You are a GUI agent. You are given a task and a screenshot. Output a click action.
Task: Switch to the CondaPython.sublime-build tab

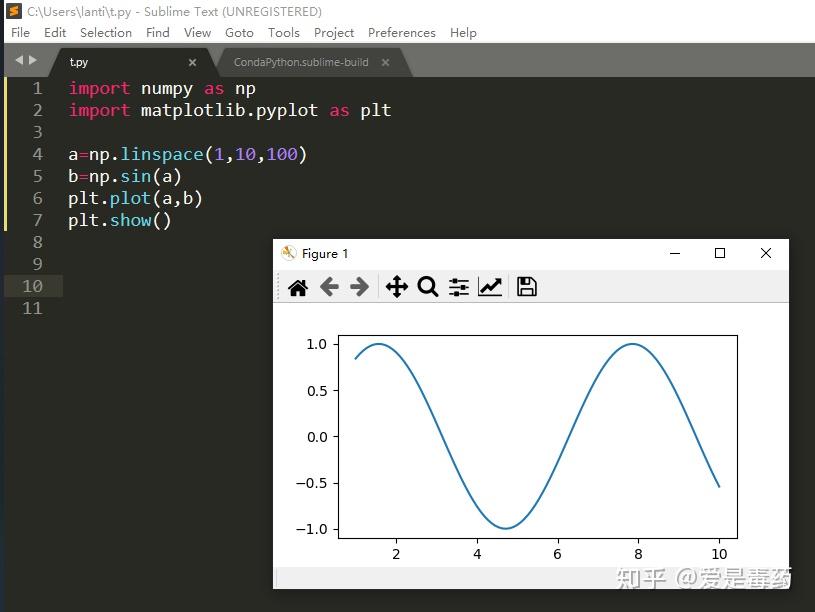click(x=302, y=61)
